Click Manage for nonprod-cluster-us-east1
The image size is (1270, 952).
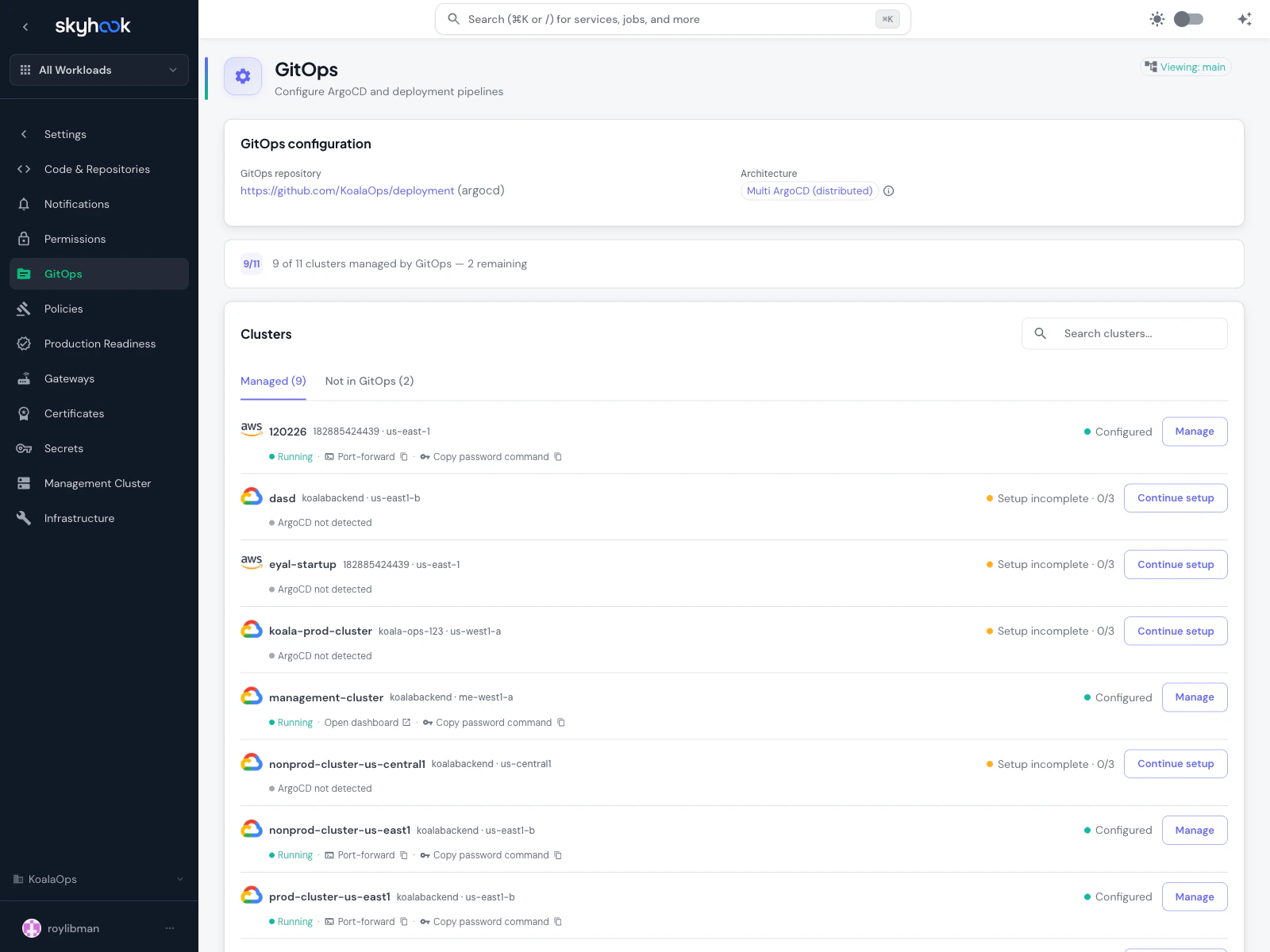click(x=1195, y=831)
